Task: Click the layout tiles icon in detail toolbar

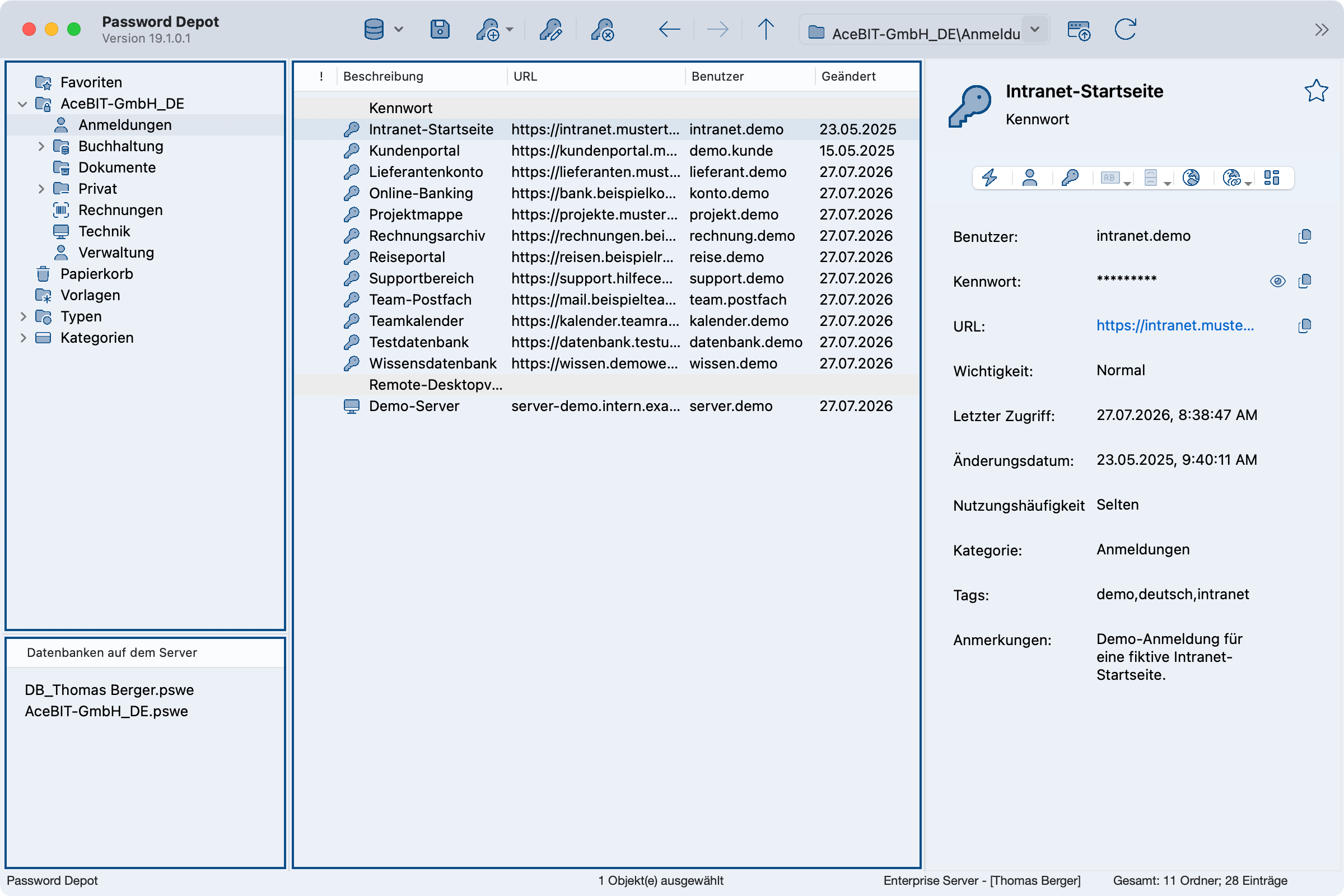Action: click(x=1271, y=178)
